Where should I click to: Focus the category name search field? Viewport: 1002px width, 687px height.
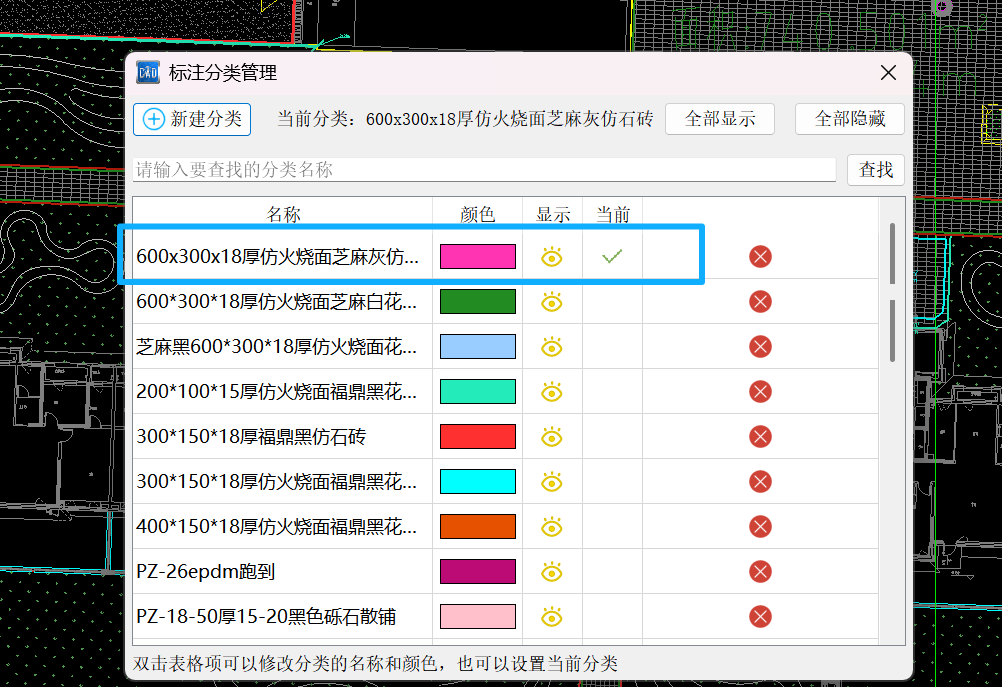(484, 170)
